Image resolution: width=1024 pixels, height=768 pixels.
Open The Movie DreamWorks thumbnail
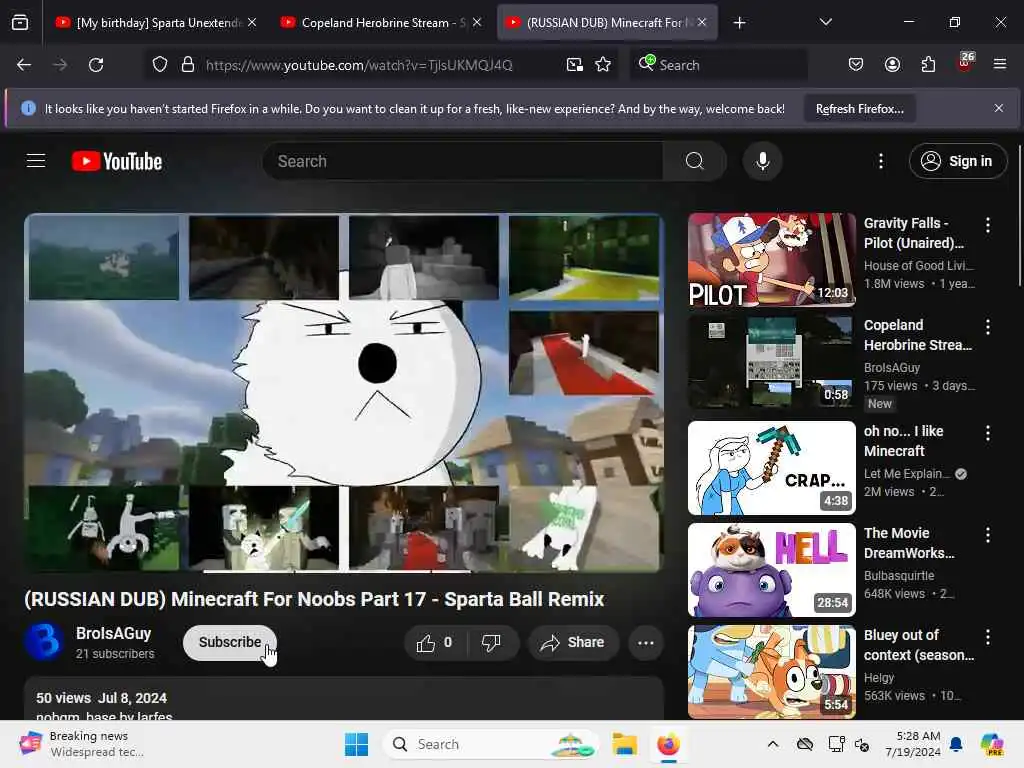[772, 570]
